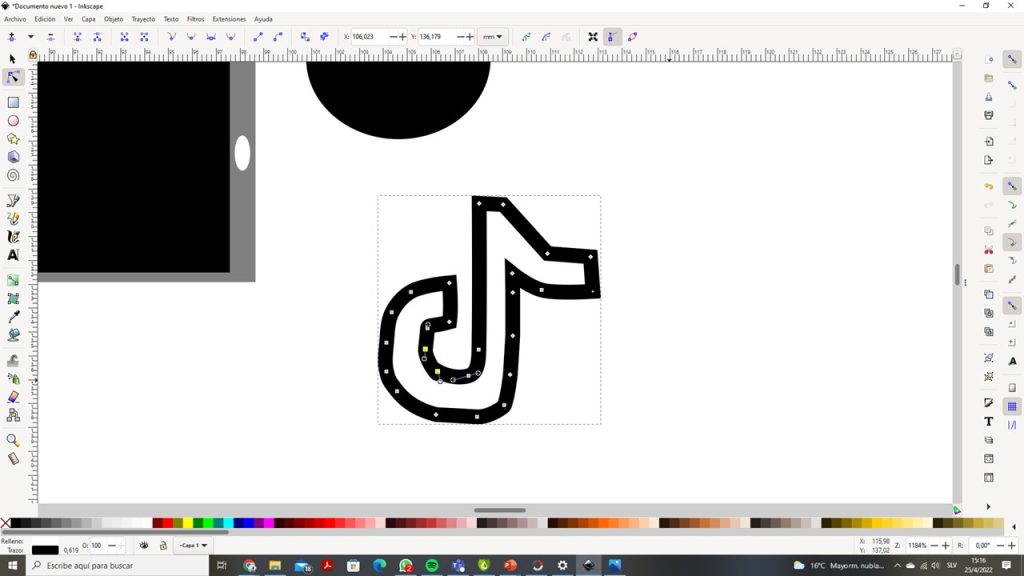Toggle the main snapping button
The width and height of the screenshot is (1024, 576).
pyautogui.click(x=1012, y=59)
